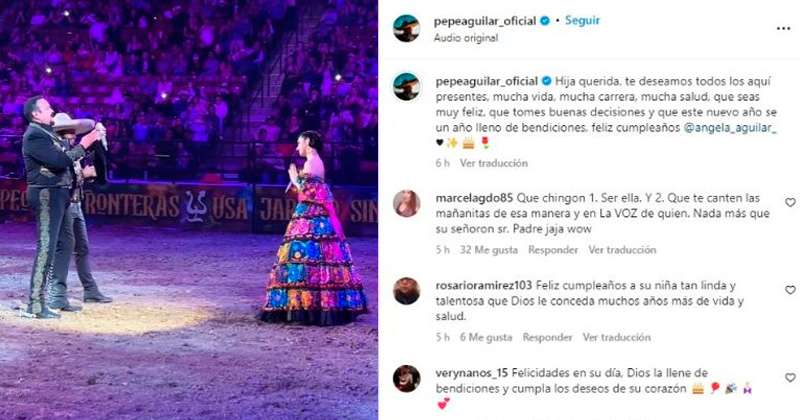
Task: Open the @angela_aguilar_ mention link
Action: [730, 128]
